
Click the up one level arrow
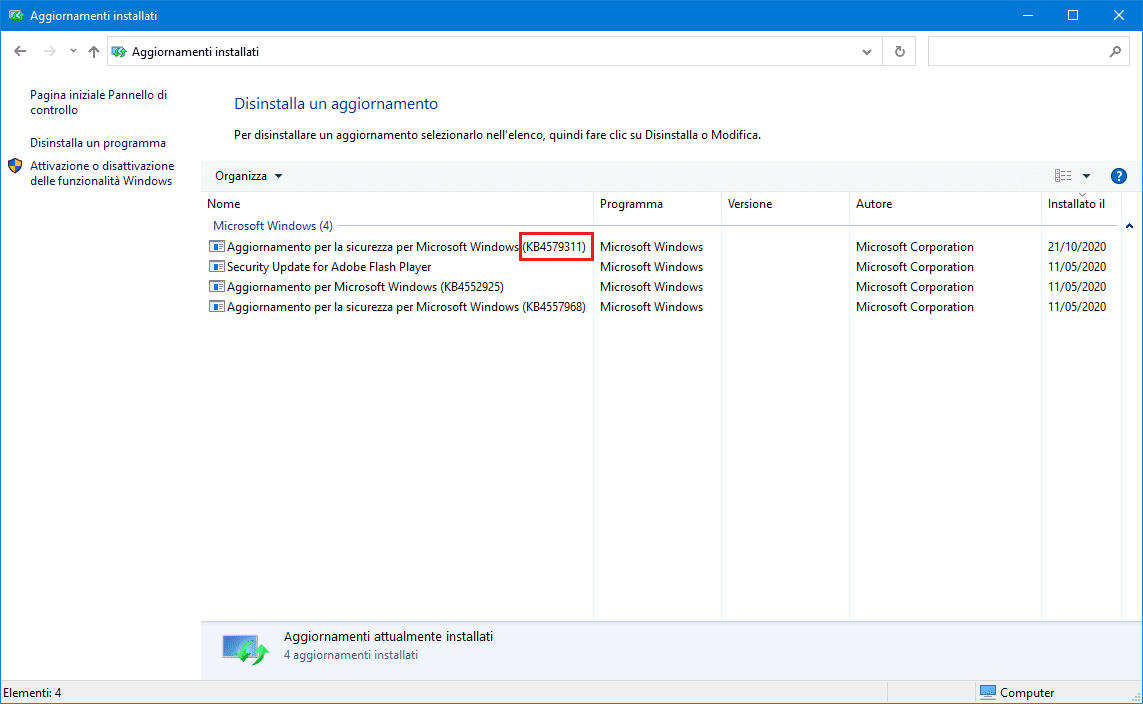(x=94, y=51)
